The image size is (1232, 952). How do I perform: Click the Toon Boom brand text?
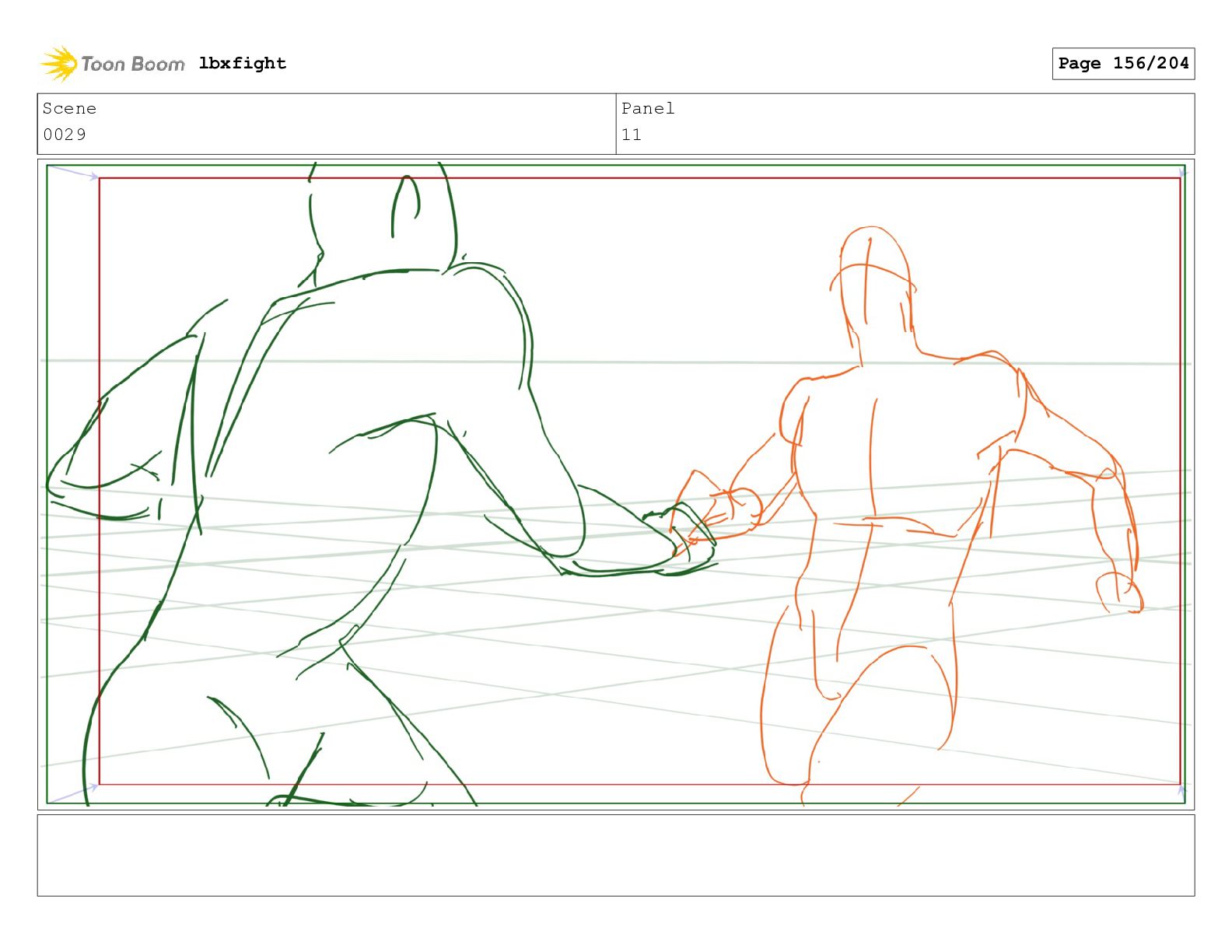pyautogui.click(x=133, y=64)
